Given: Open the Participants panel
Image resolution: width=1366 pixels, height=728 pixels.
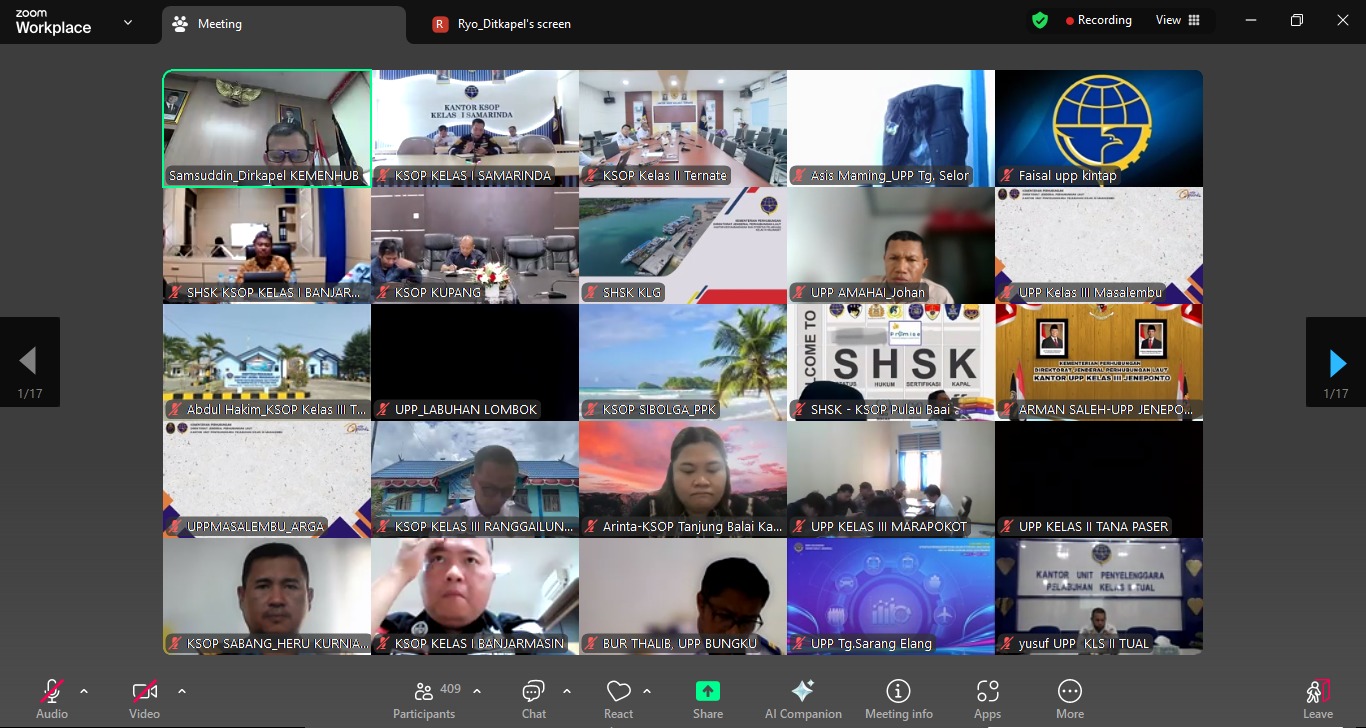Looking at the screenshot, I should pos(424,699).
